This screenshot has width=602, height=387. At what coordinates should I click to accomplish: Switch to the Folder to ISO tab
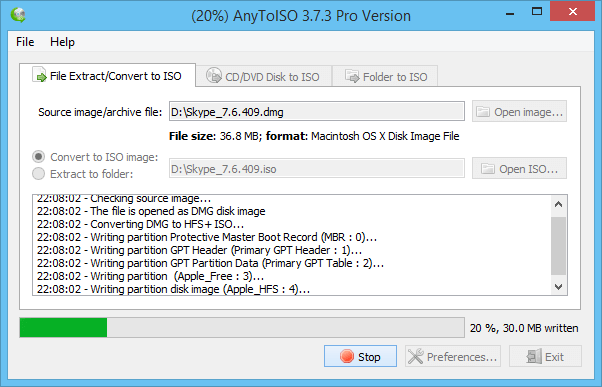[385, 76]
